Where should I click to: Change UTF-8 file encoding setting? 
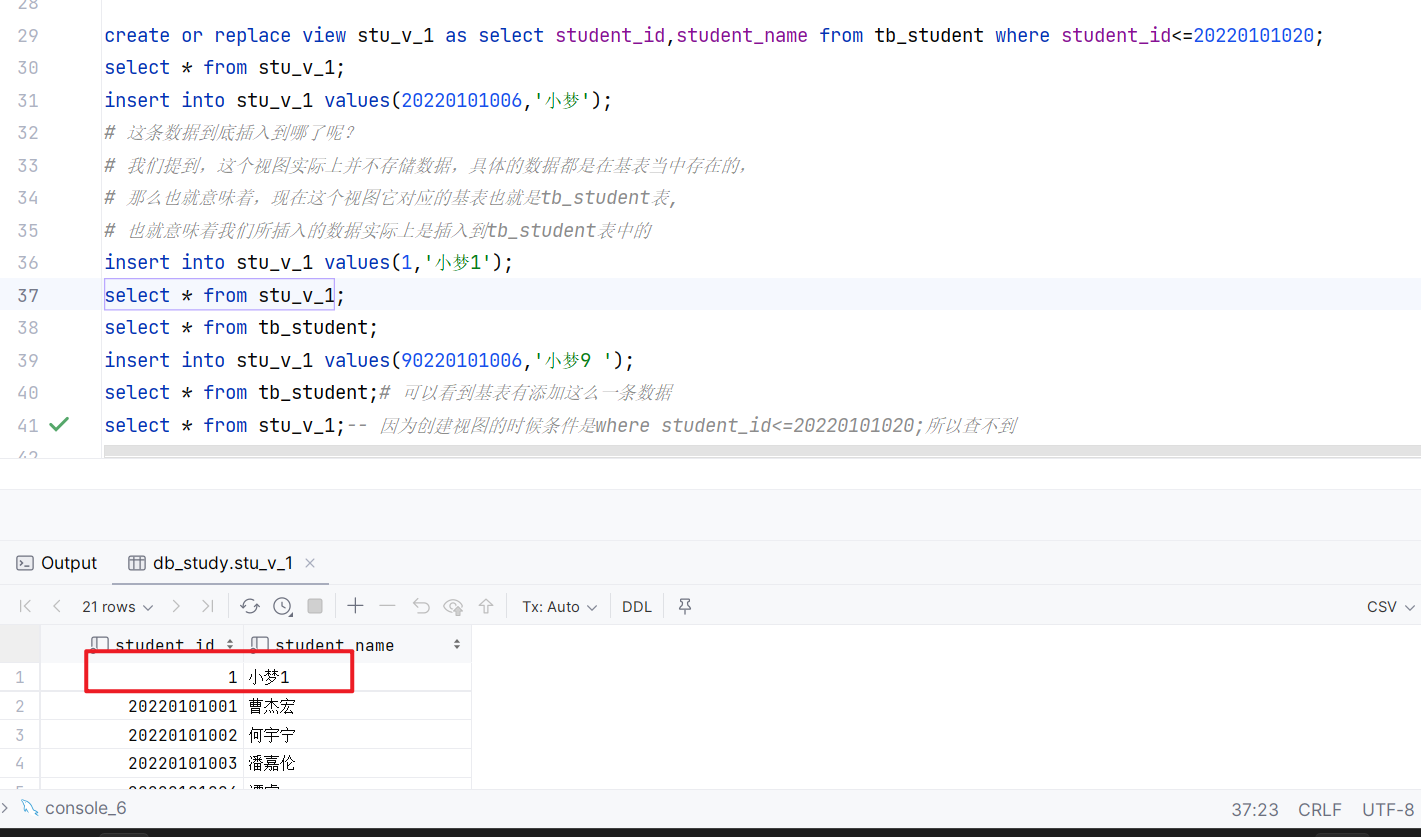[x=1388, y=809]
